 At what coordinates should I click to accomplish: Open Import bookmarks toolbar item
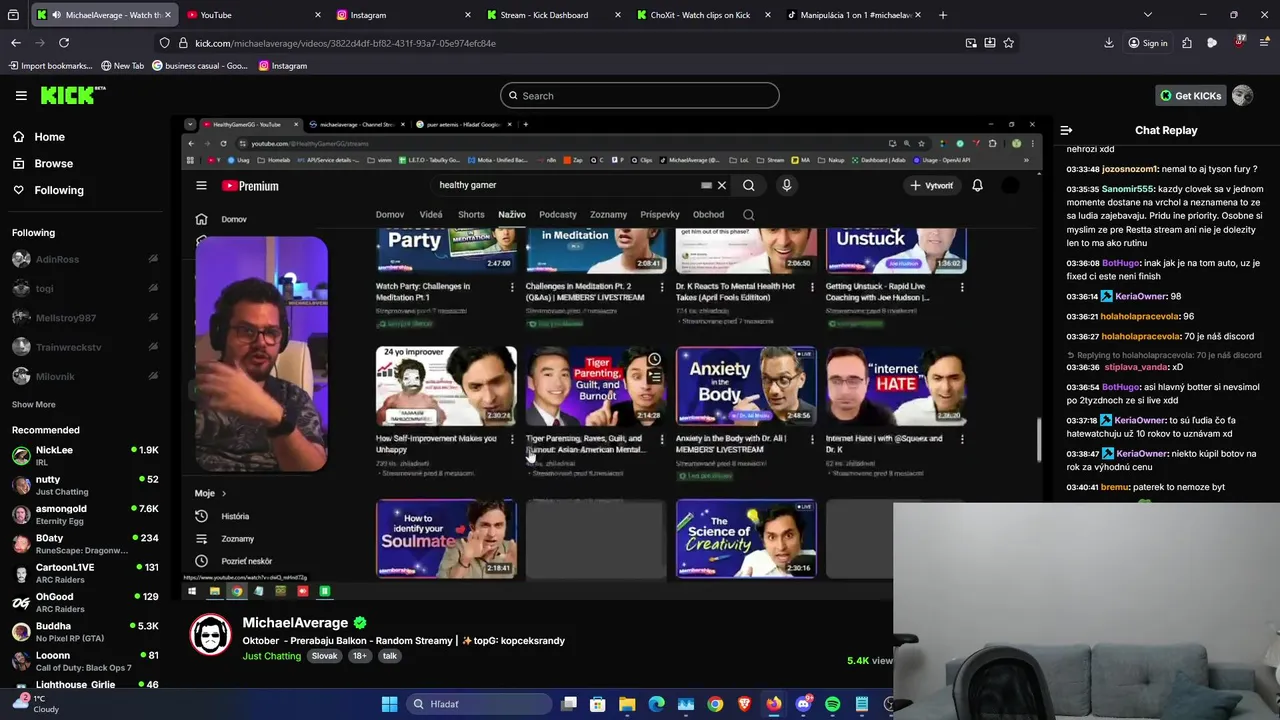tap(50, 66)
